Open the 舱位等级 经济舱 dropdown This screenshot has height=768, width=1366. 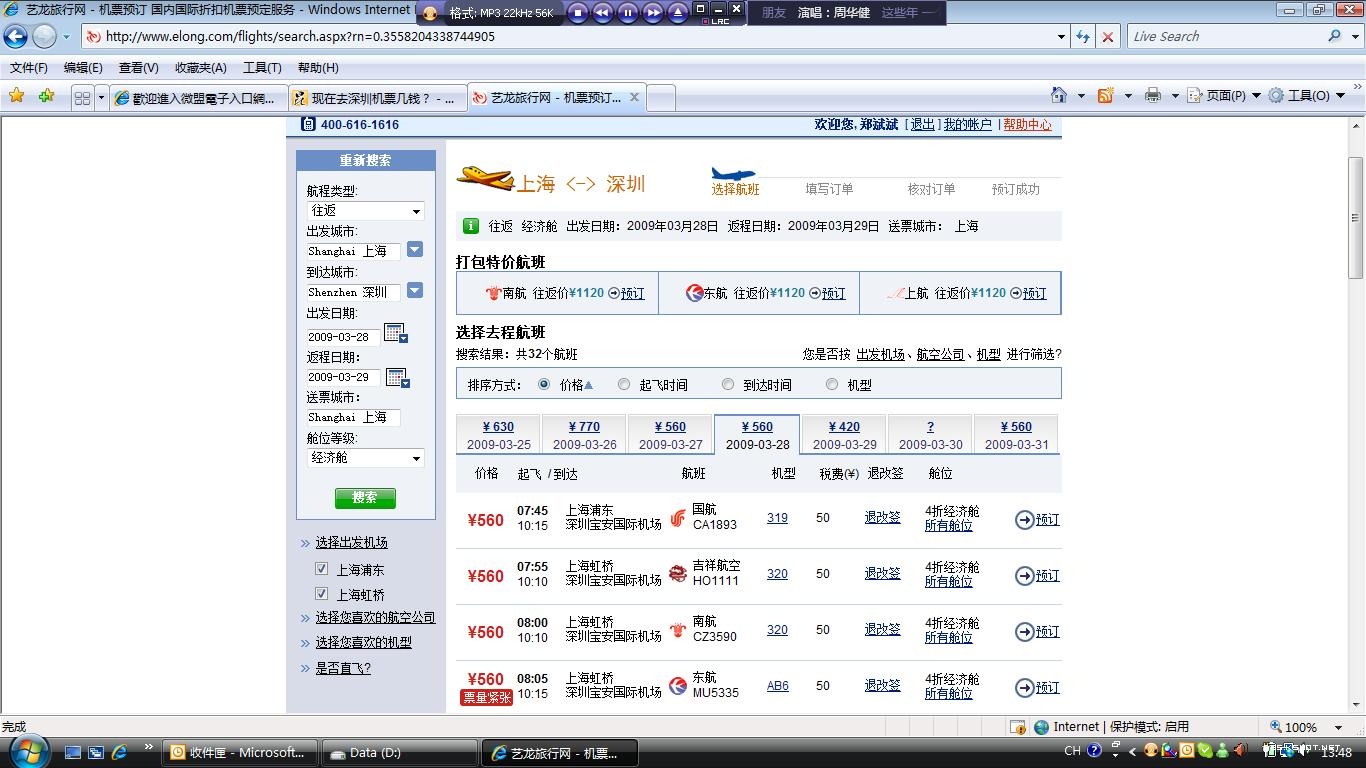tap(366, 458)
